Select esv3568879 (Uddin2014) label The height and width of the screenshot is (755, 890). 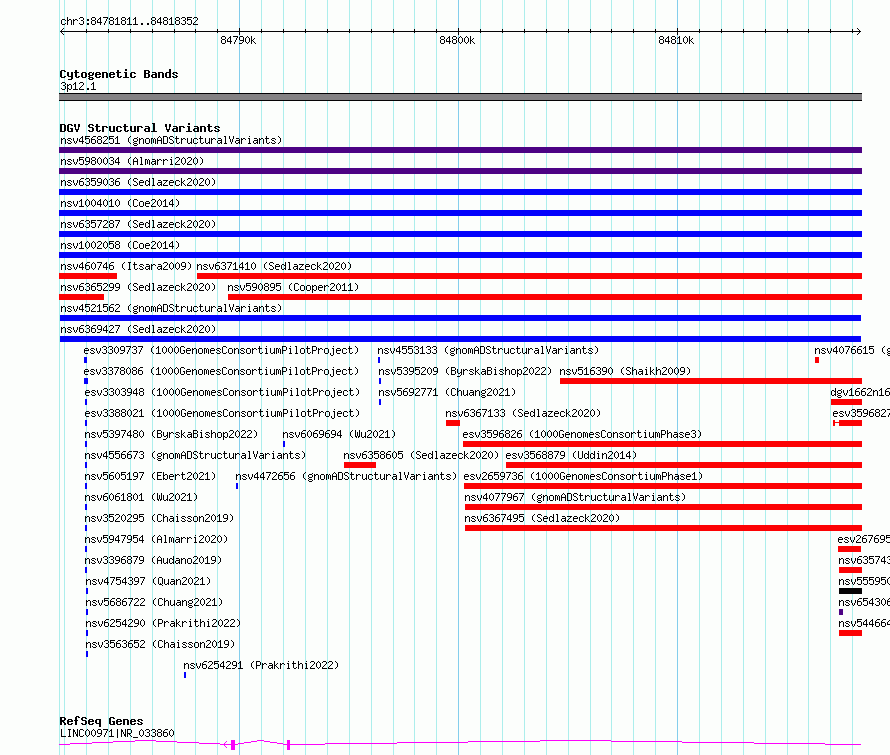coord(571,455)
